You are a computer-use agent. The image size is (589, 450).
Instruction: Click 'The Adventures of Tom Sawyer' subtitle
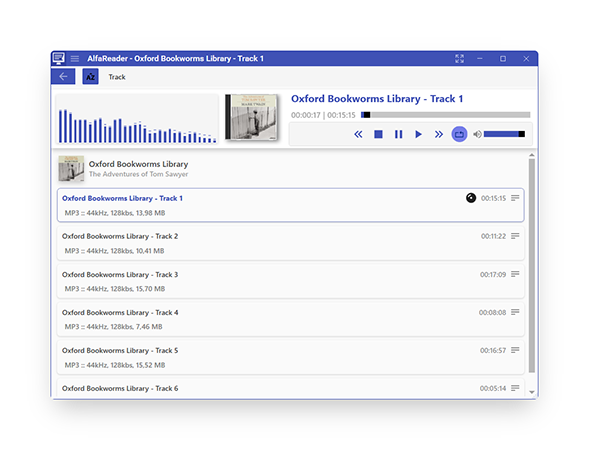pos(138,174)
